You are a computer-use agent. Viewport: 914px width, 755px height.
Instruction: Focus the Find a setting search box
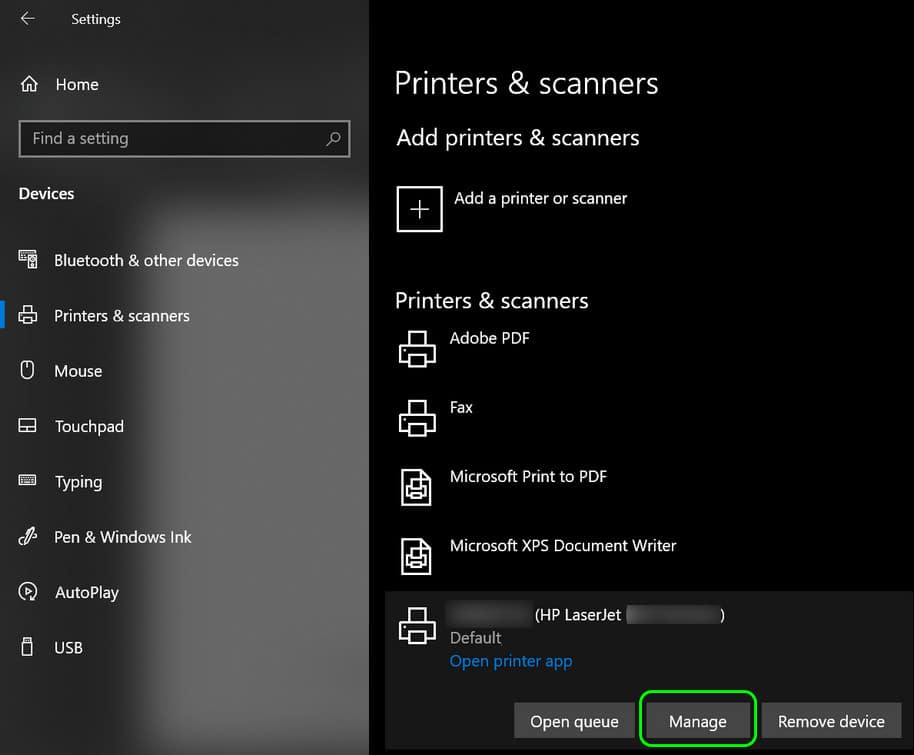click(170, 139)
